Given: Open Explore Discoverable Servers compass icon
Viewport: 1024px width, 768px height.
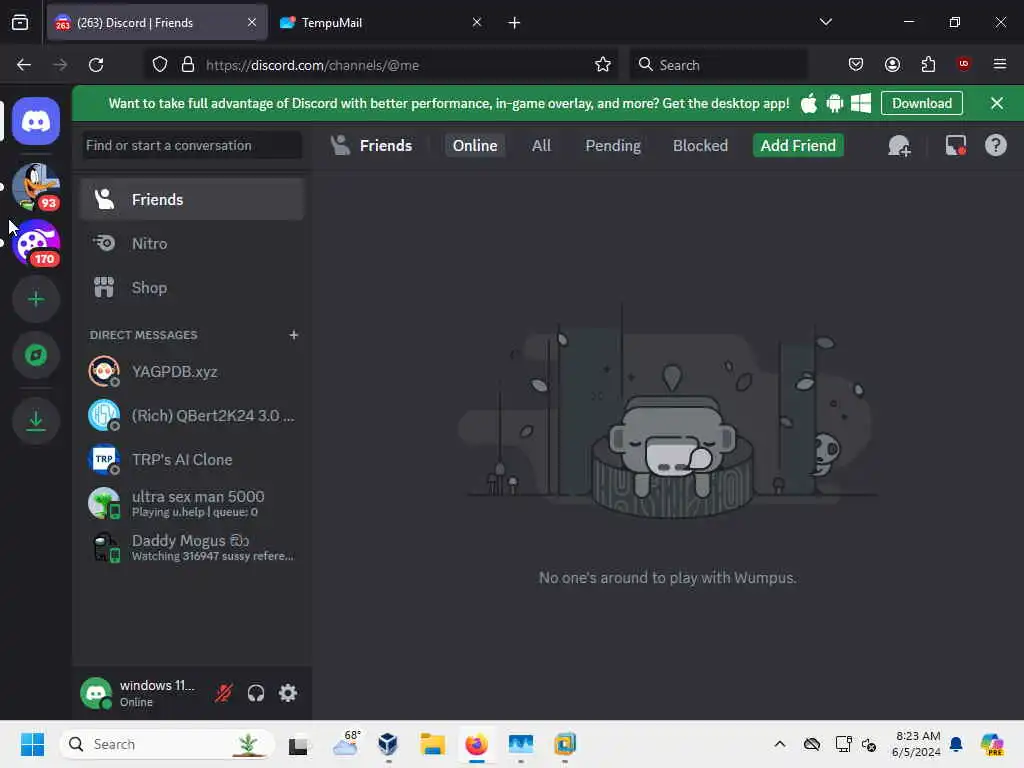Looking at the screenshot, I should pos(36,355).
